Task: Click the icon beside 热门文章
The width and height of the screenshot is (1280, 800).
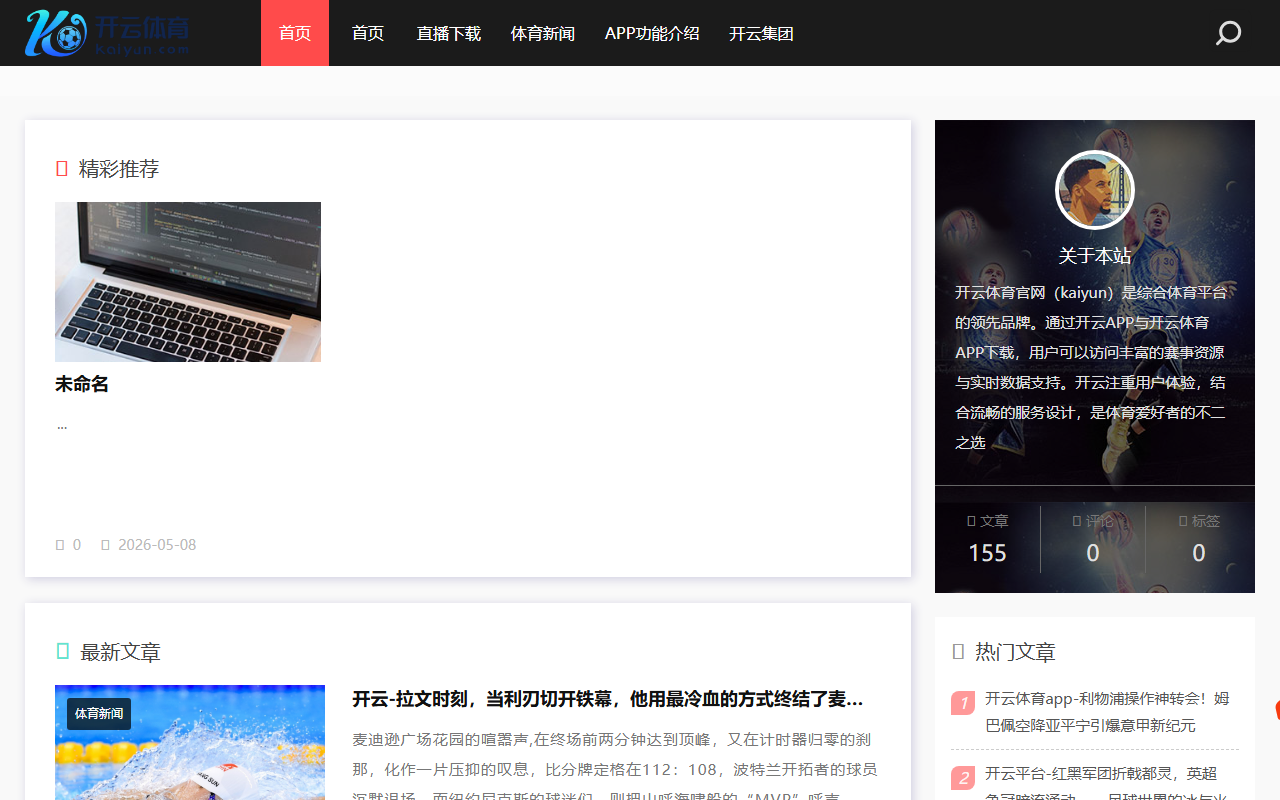Action: (958, 651)
